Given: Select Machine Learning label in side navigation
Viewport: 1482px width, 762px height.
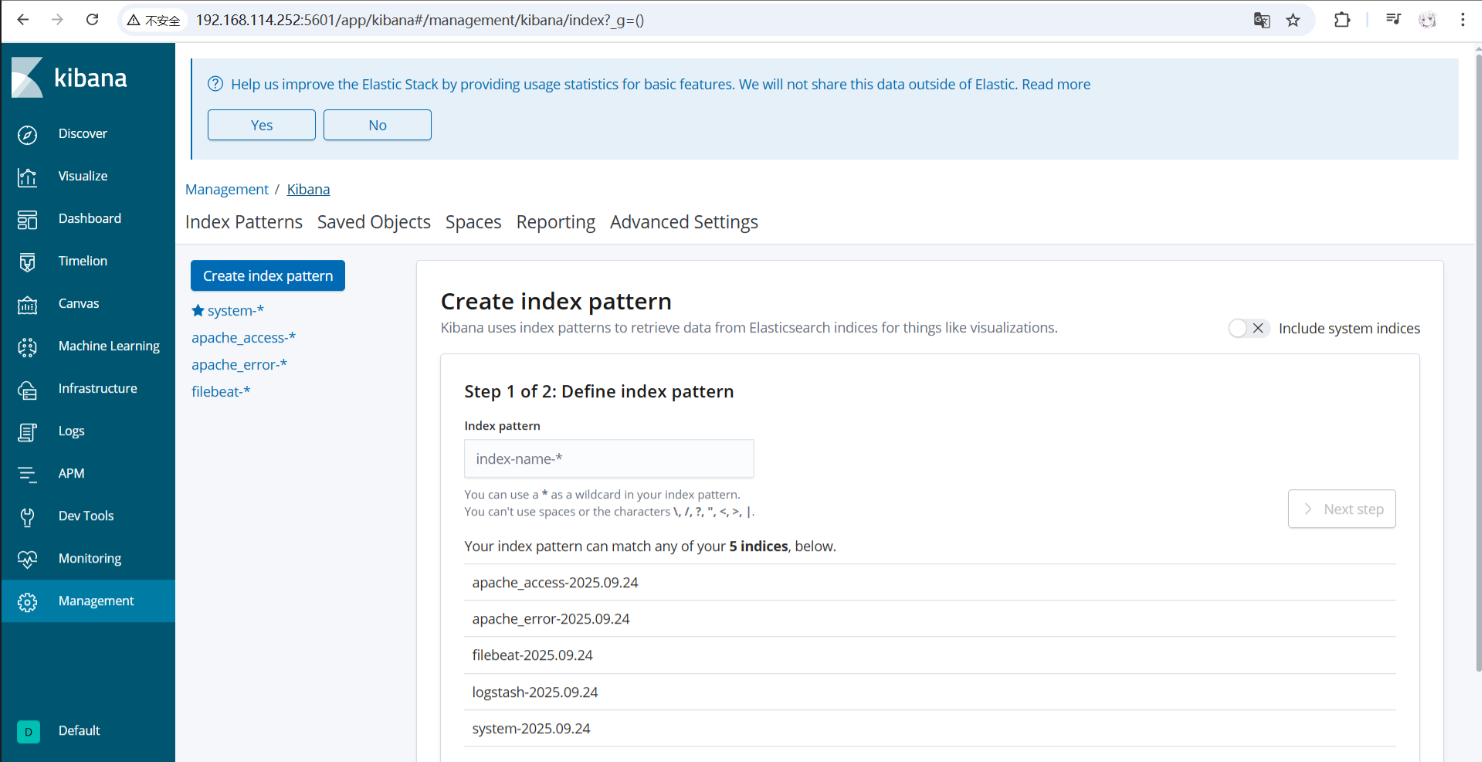Looking at the screenshot, I should tap(109, 346).
